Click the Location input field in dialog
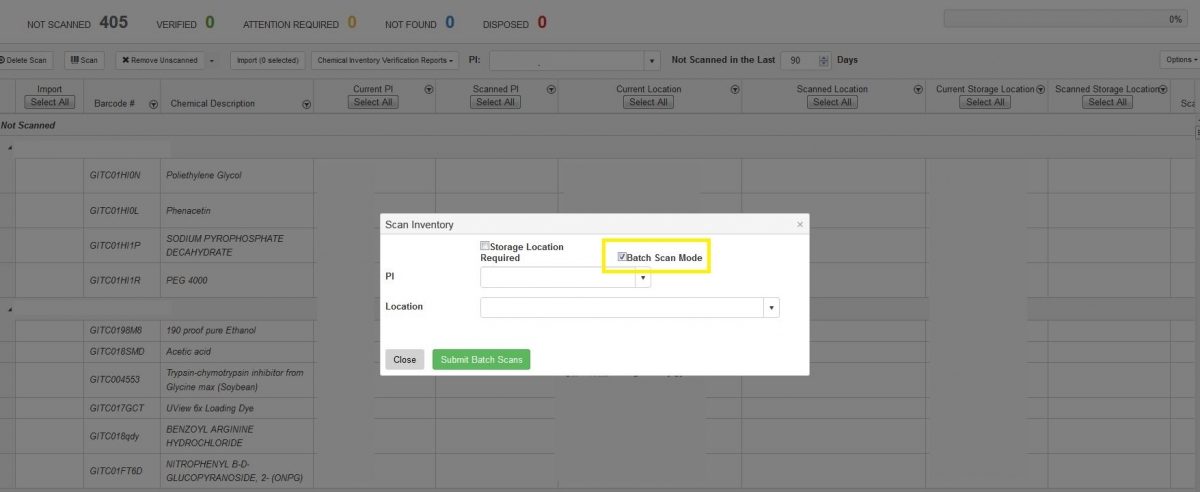 [x=622, y=308]
